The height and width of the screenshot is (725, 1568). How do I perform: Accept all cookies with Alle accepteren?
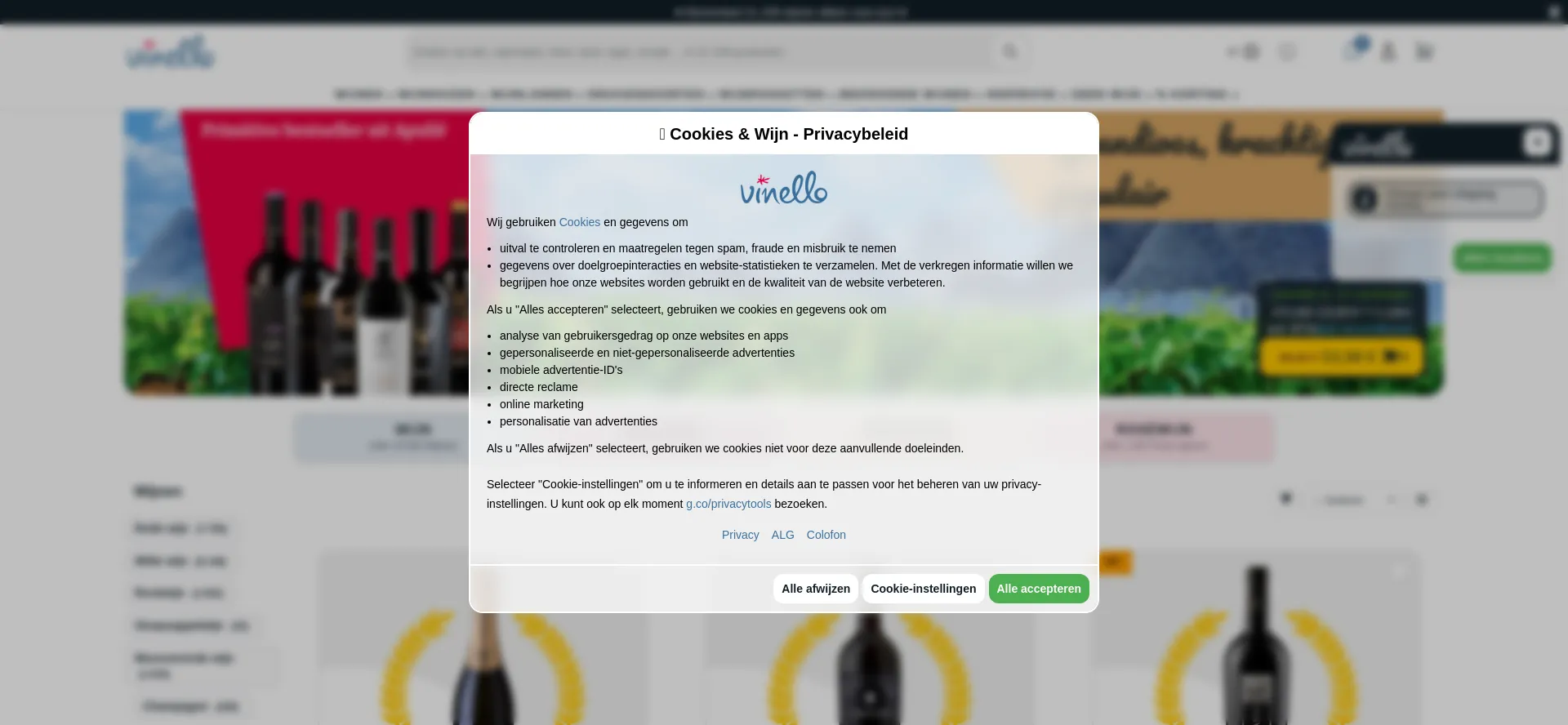pos(1039,589)
